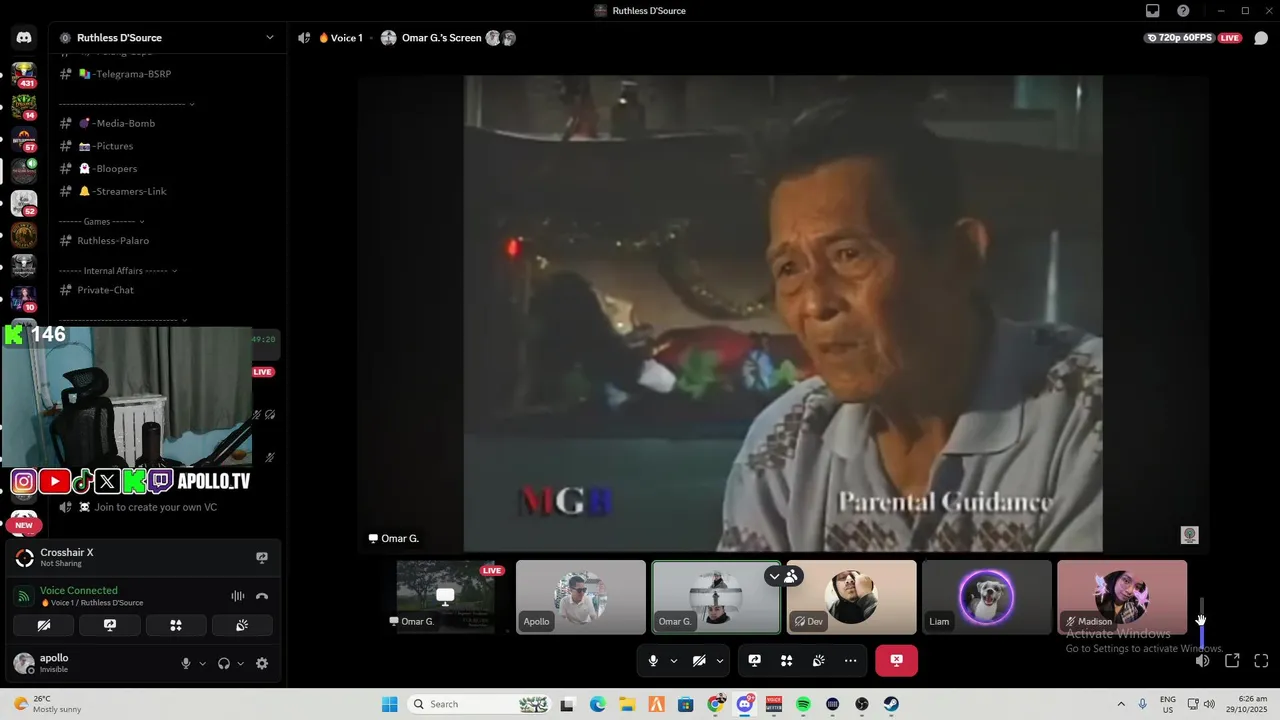
Task: Adjust the stream volume slider
Action: [1202, 622]
